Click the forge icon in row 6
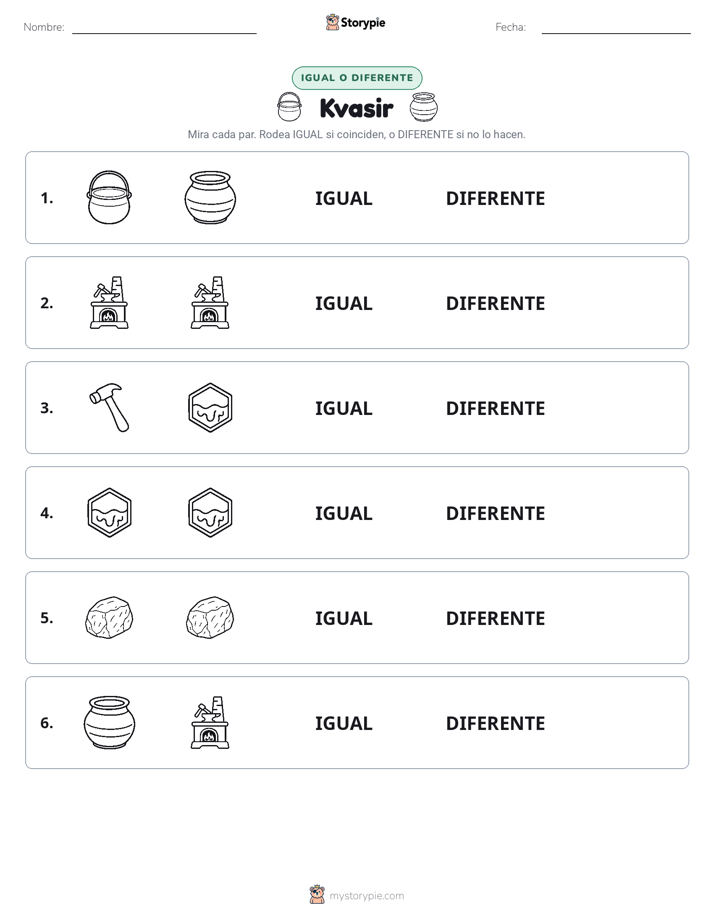This screenshot has width=714, height=924. [x=210, y=722]
